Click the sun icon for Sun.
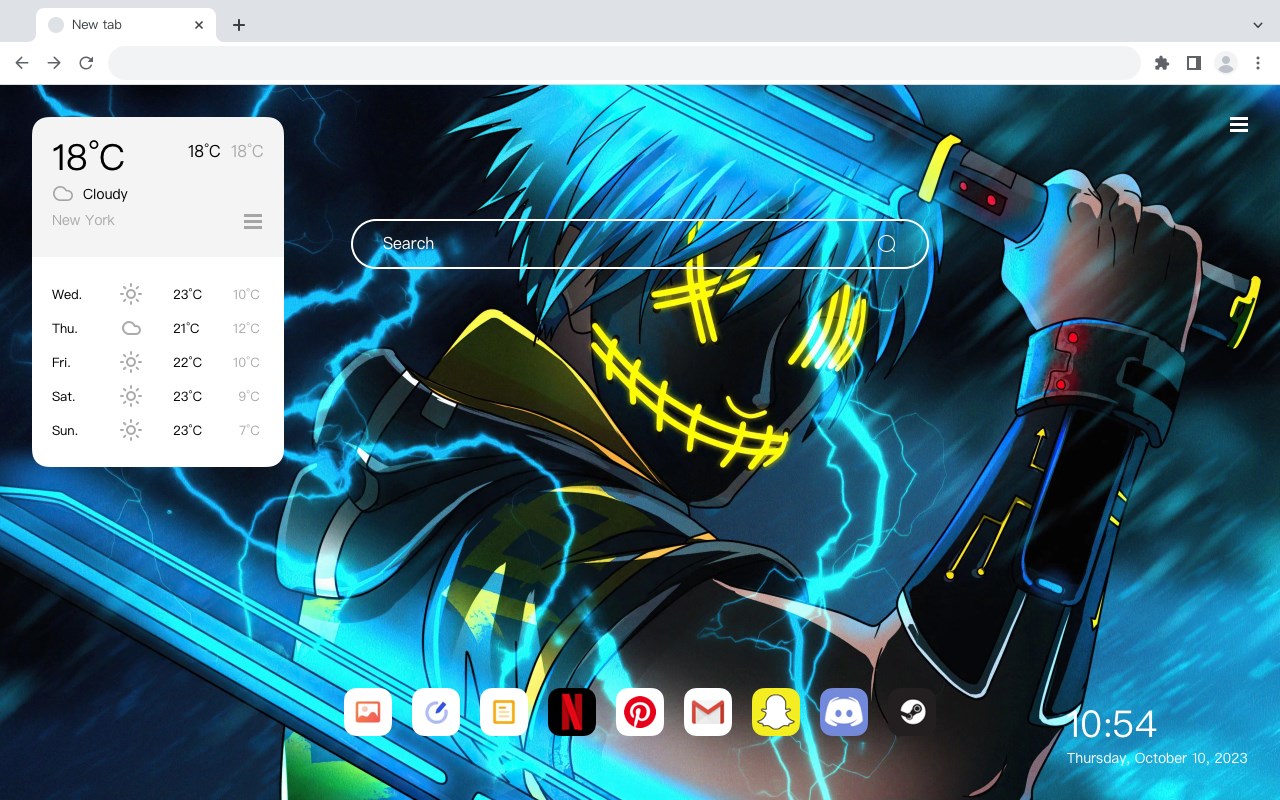 (x=131, y=430)
